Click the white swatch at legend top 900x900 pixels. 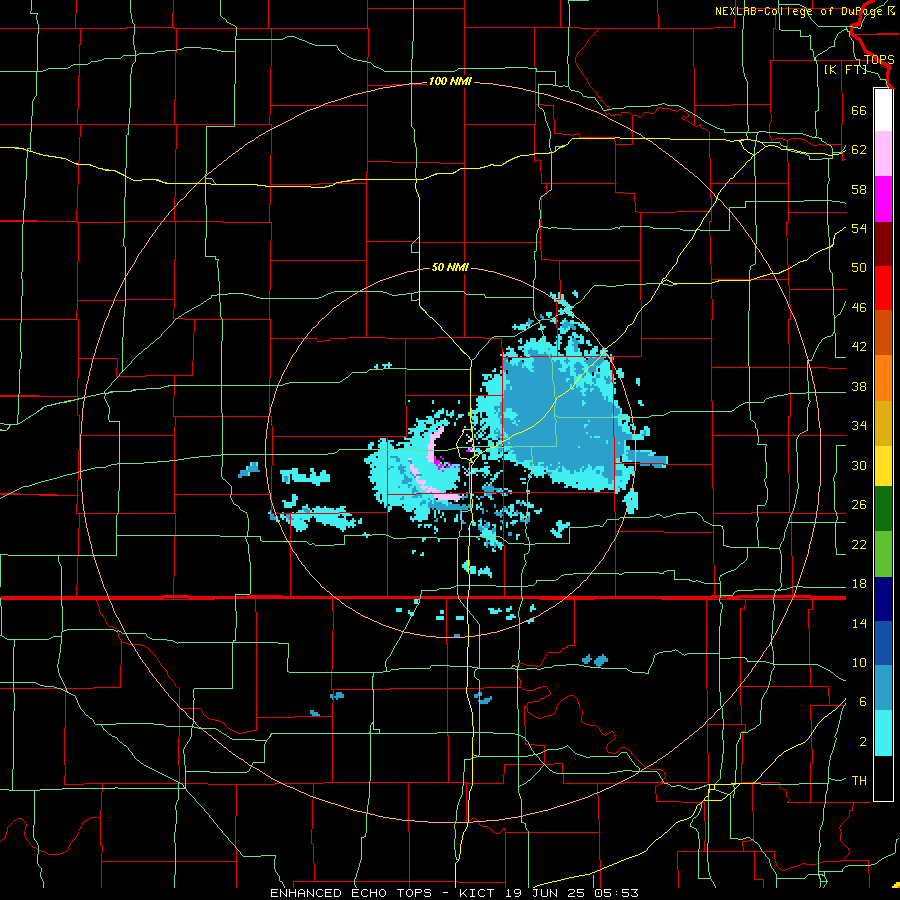(883, 110)
